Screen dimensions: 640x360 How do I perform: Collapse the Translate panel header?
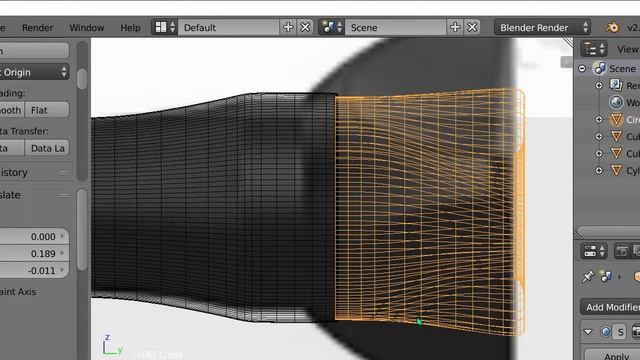(34, 195)
